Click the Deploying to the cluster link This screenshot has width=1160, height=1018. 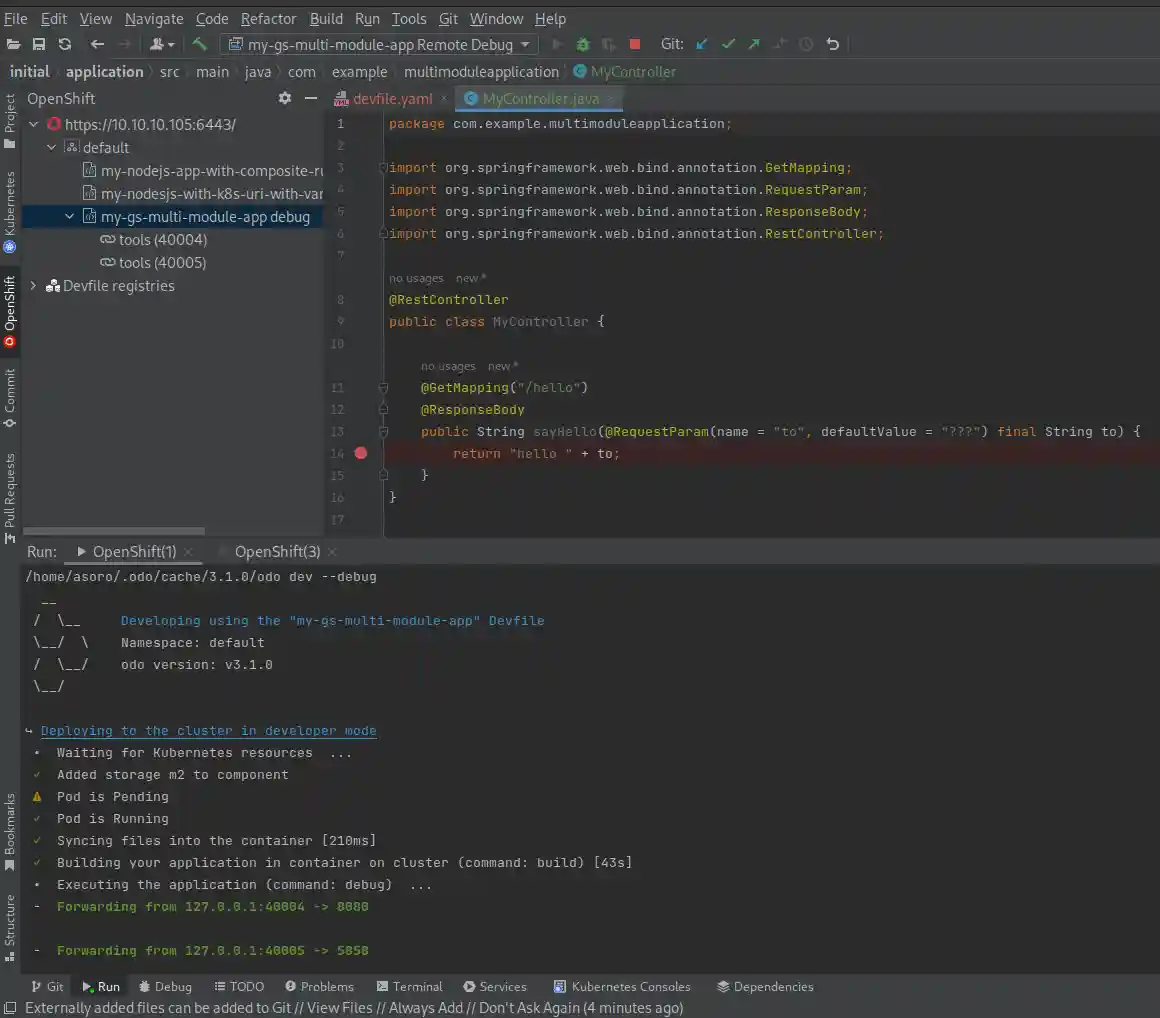[x=208, y=730]
